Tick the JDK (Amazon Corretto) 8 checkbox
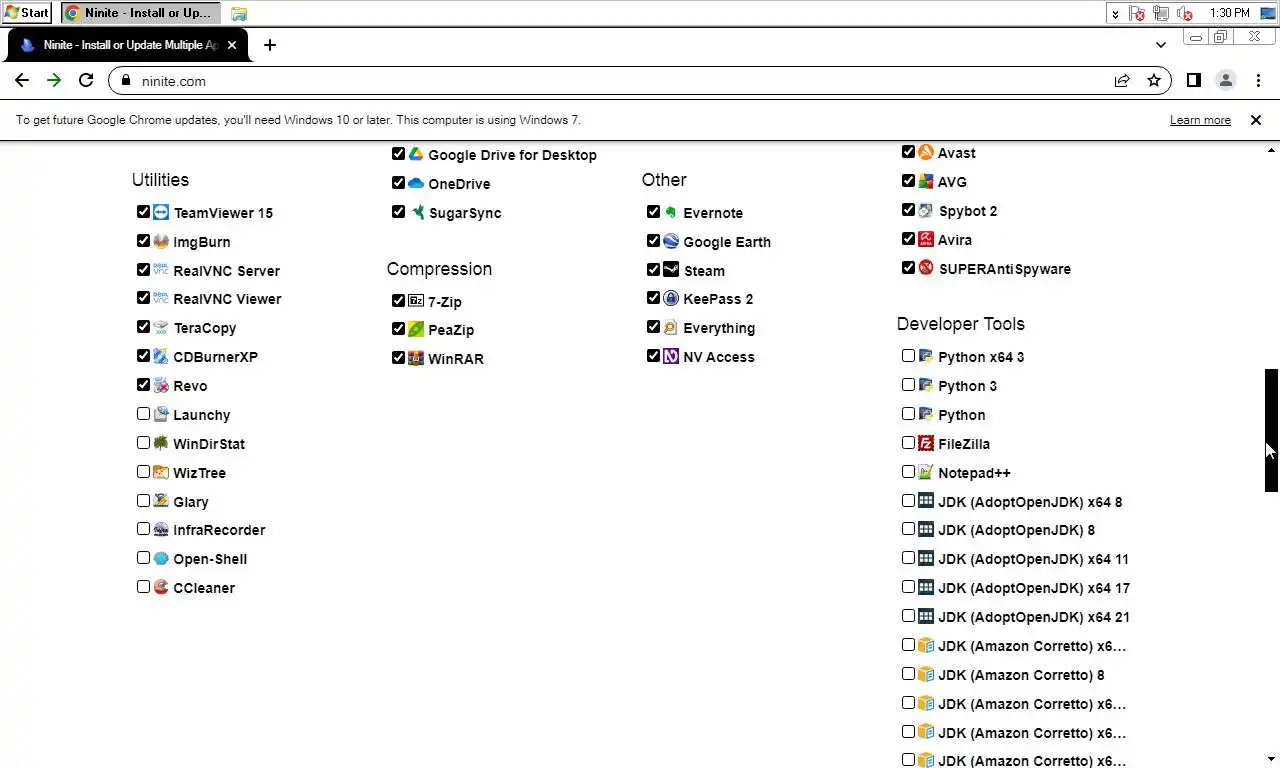The height and width of the screenshot is (768, 1280). coord(908,674)
